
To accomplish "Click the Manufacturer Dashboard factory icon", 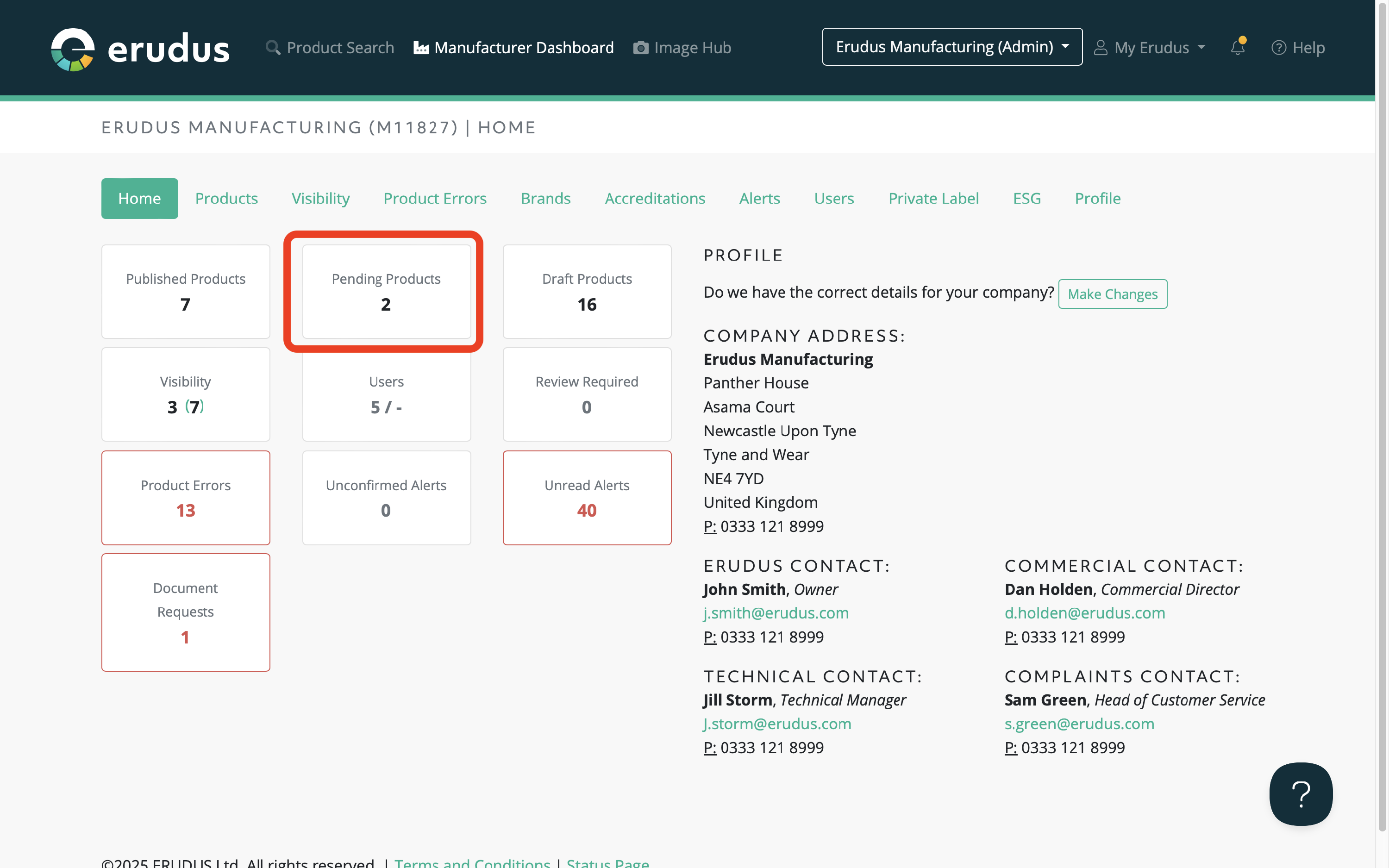I will click(421, 48).
